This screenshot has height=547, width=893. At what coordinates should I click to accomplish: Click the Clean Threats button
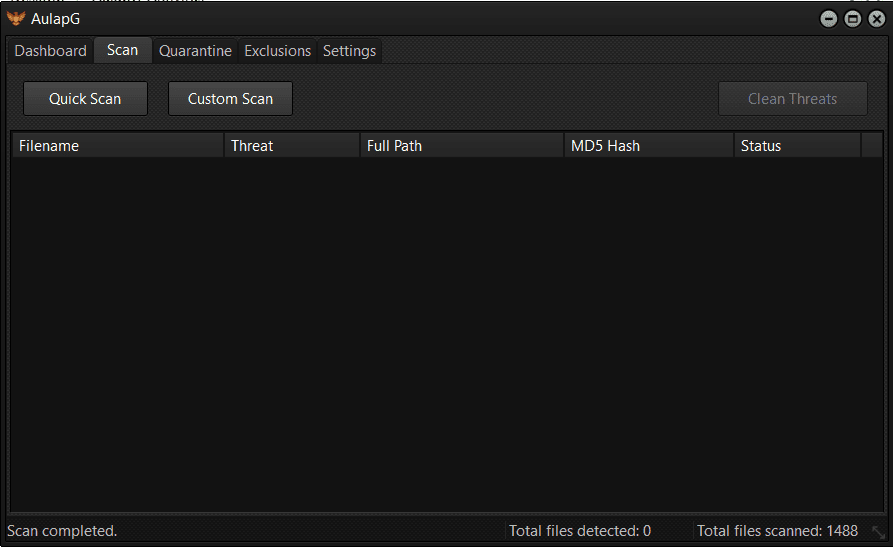point(792,99)
